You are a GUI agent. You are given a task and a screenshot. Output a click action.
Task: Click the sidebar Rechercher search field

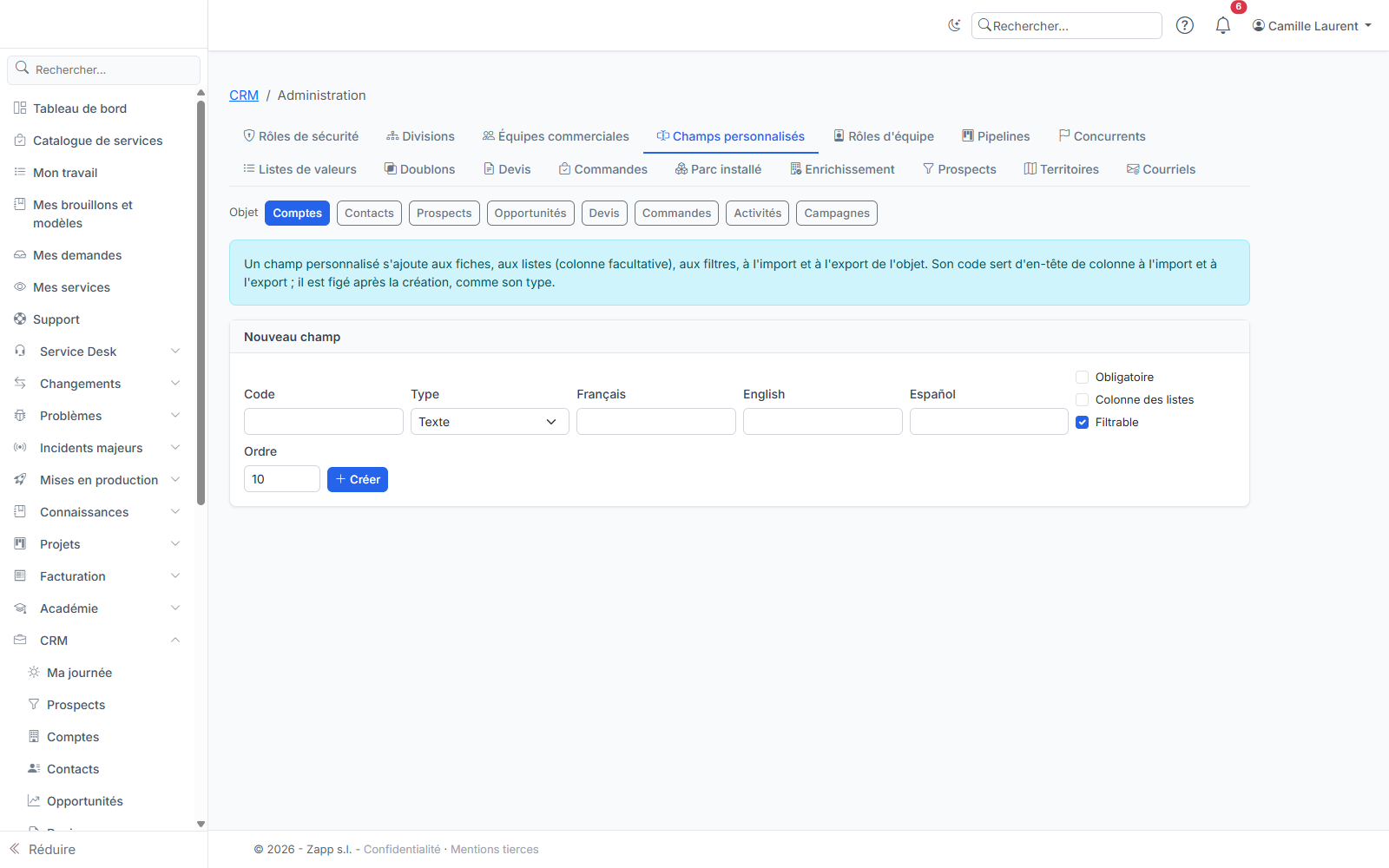point(104,69)
